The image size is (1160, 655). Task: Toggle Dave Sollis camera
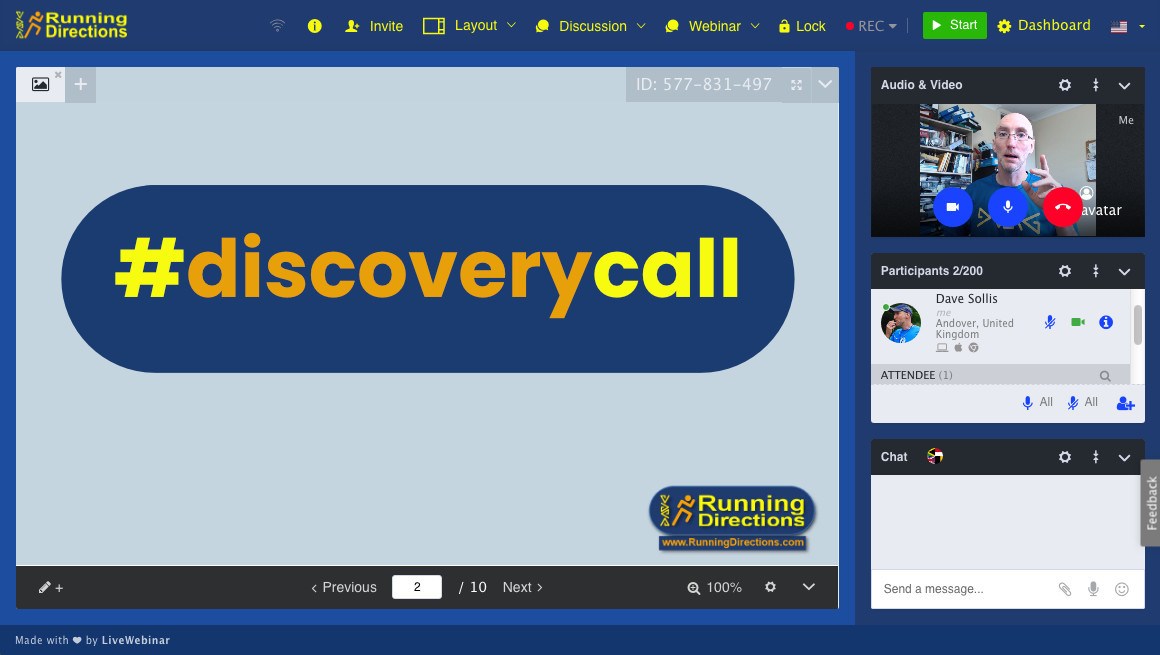point(1078,322)
